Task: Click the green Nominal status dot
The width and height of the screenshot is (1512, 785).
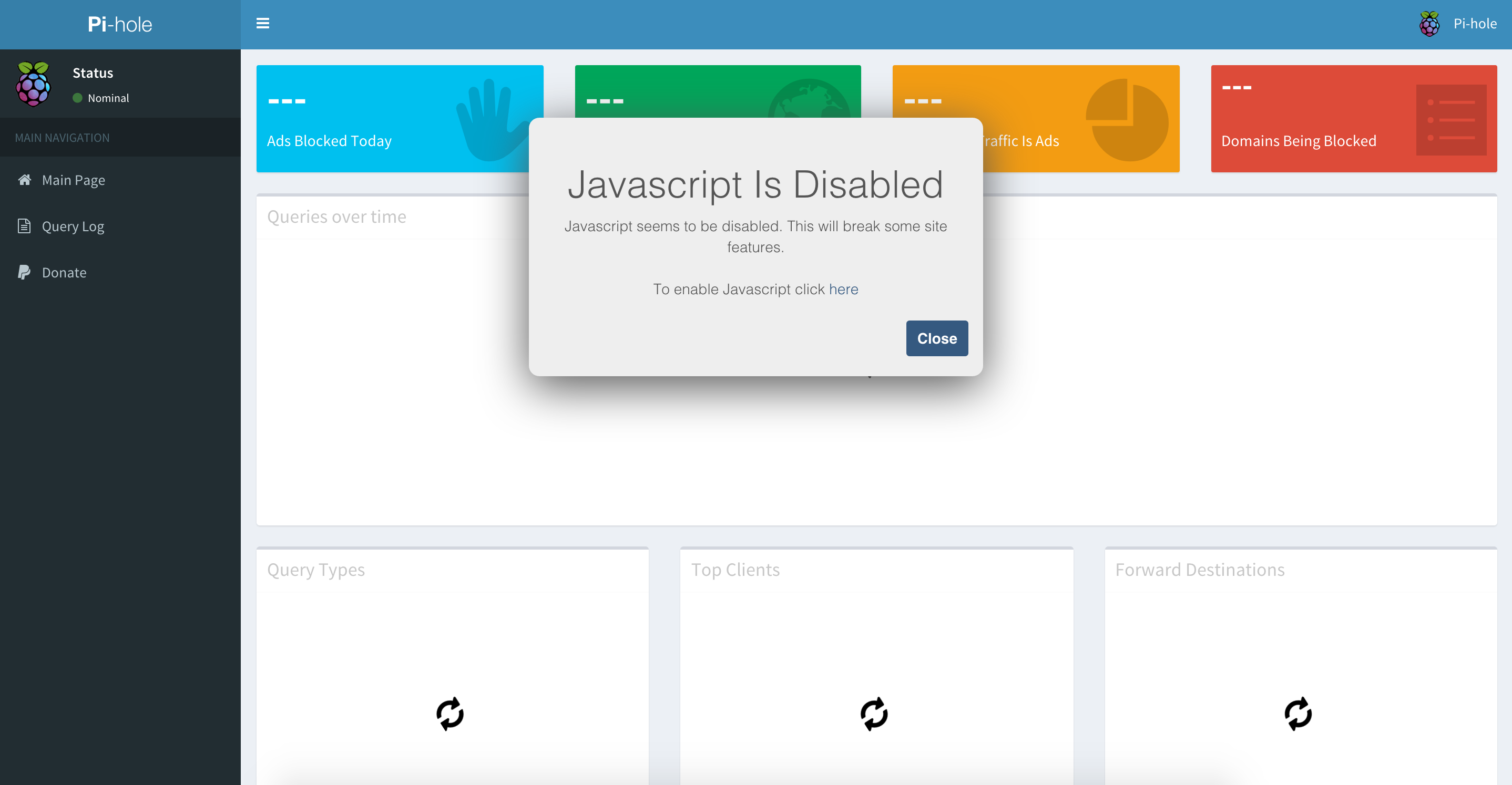Action: pos(77,98)
